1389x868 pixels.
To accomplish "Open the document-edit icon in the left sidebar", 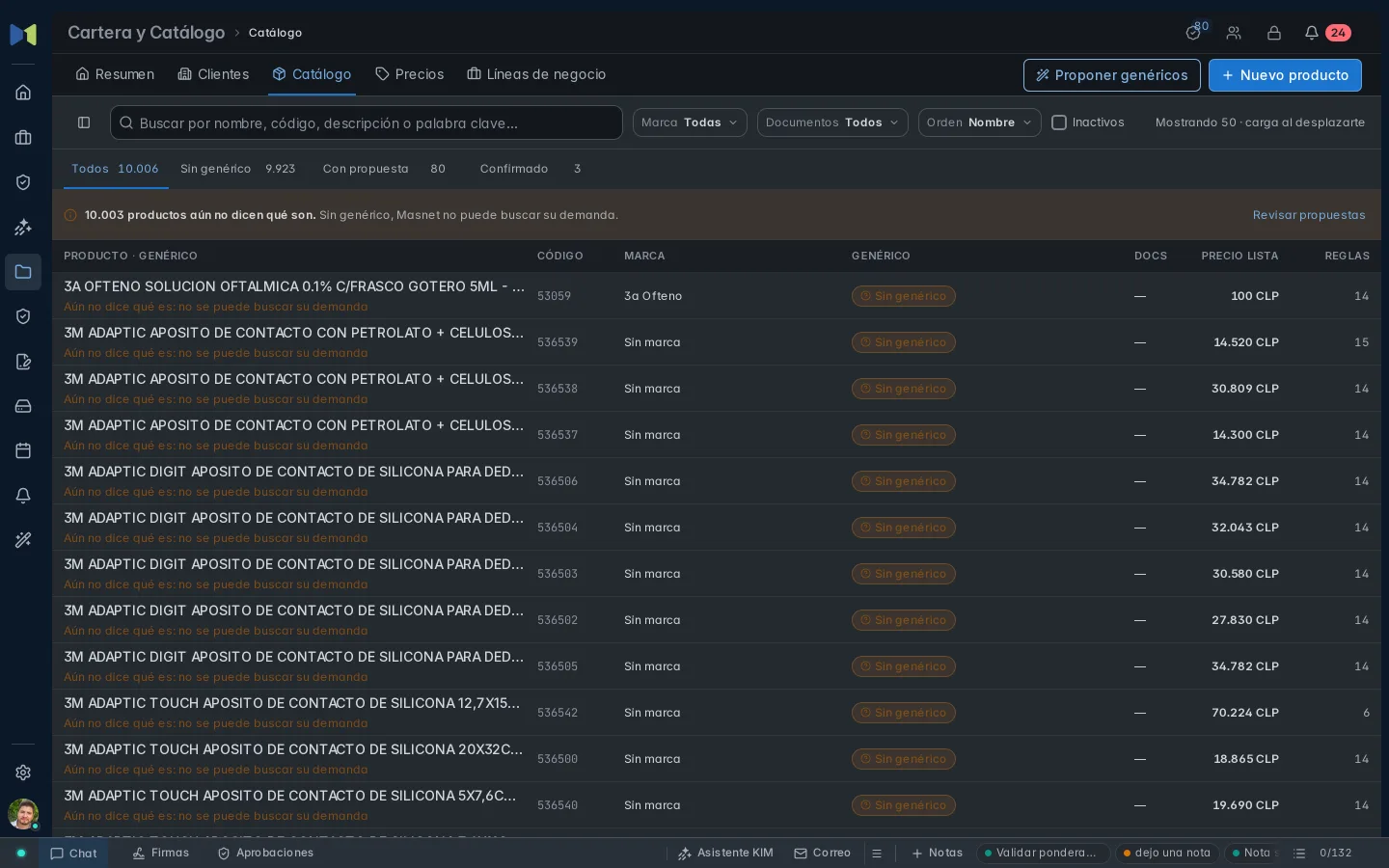I will point(23,362).
